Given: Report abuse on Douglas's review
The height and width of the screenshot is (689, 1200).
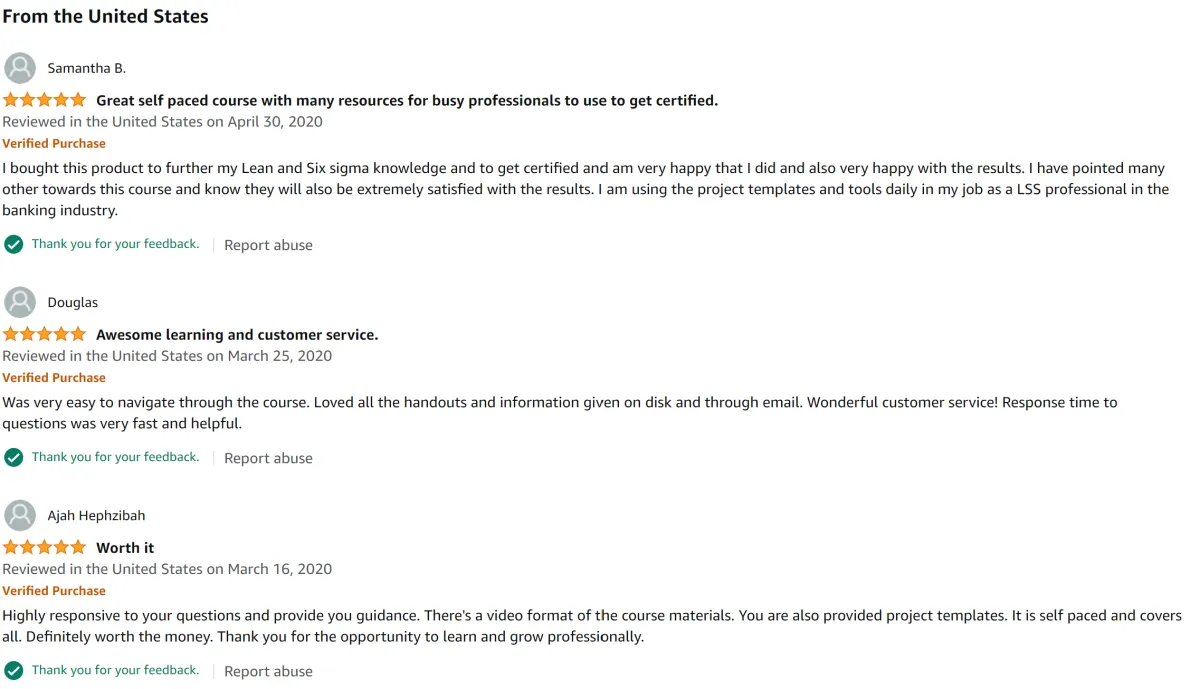Looking at the screenshot, I should [x=268, y=458].
